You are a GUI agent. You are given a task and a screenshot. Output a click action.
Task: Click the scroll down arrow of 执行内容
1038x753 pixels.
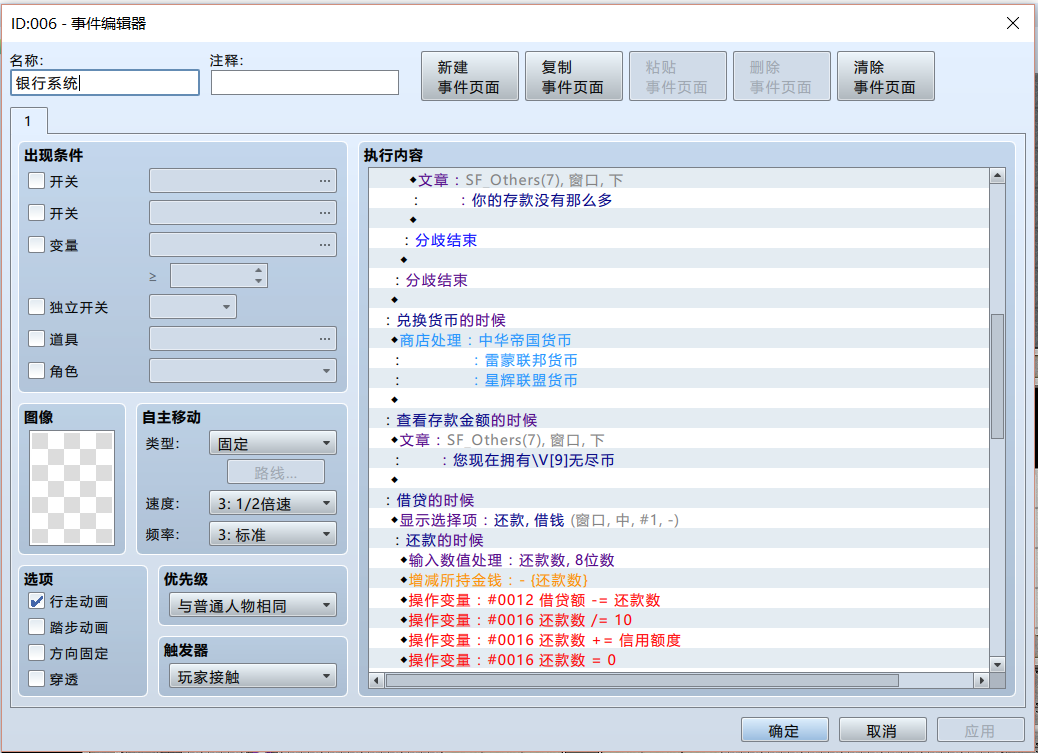click(x=997, y=664)
